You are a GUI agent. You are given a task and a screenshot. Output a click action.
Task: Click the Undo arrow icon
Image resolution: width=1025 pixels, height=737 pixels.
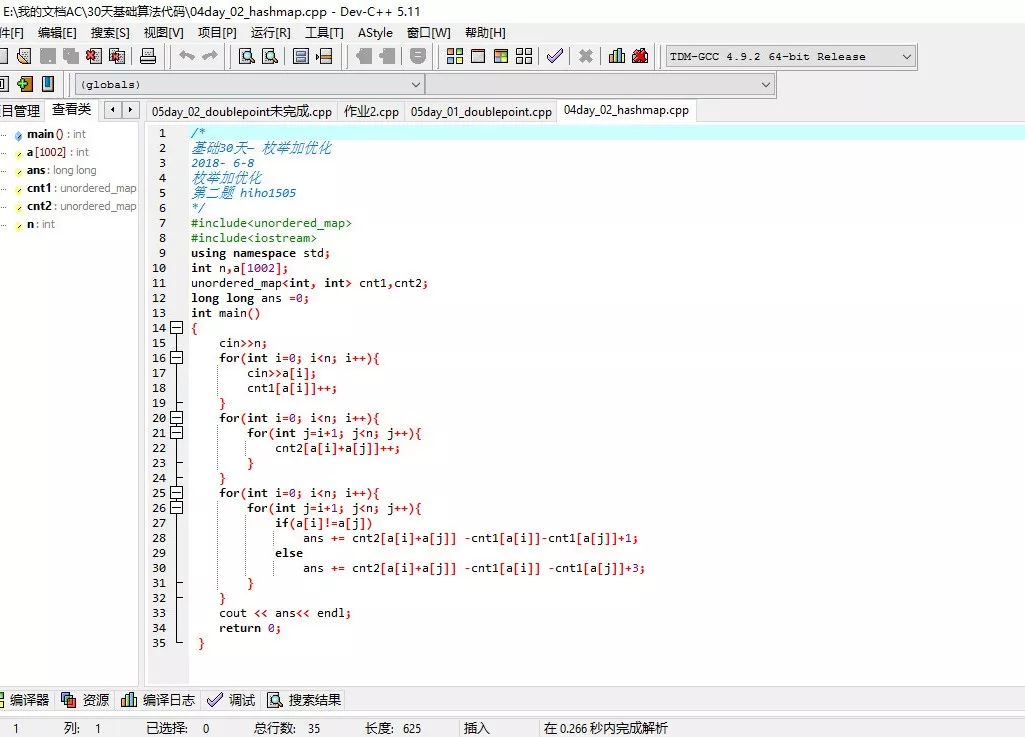click(187, 56)
